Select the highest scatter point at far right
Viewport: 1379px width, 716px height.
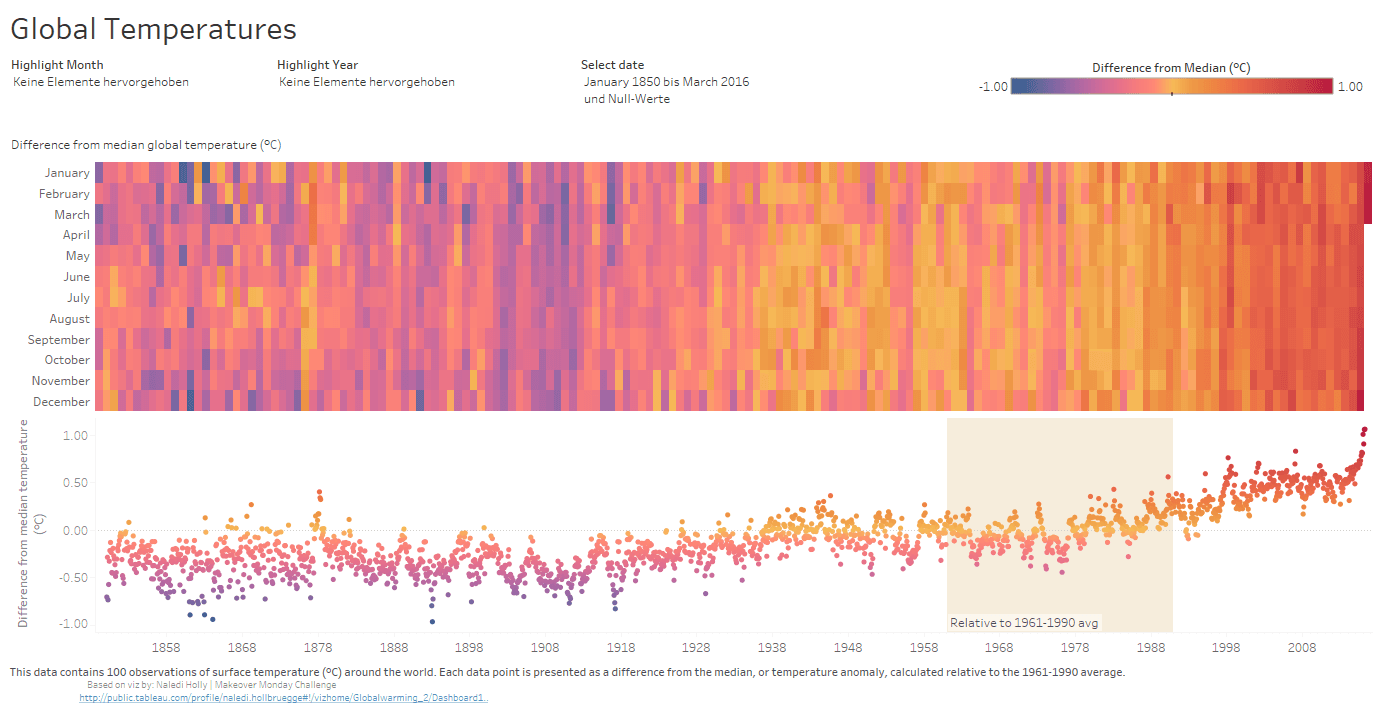(x=1363, y=430)
